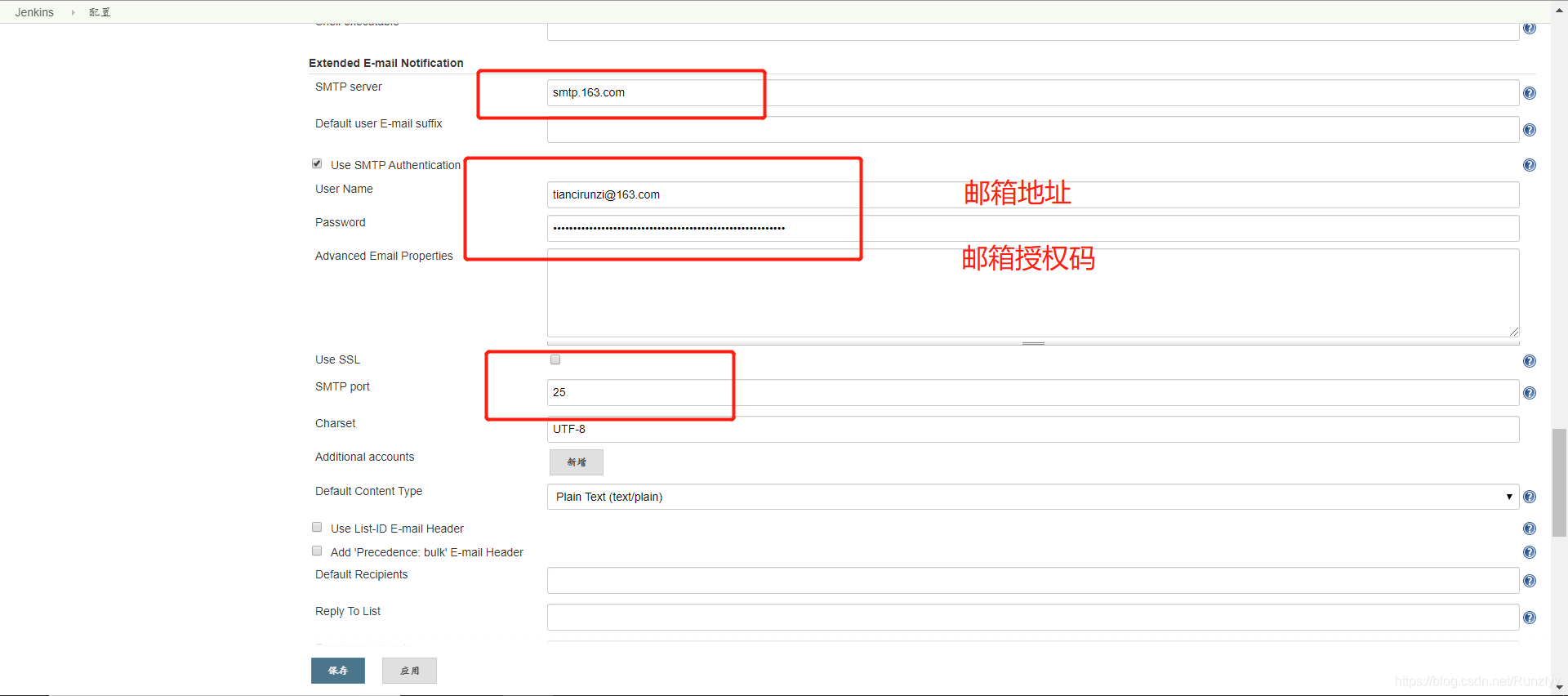Viewport: 1568px width, 696px height.
Task: Click the SMTP server input field
Action: (1033, 92)
